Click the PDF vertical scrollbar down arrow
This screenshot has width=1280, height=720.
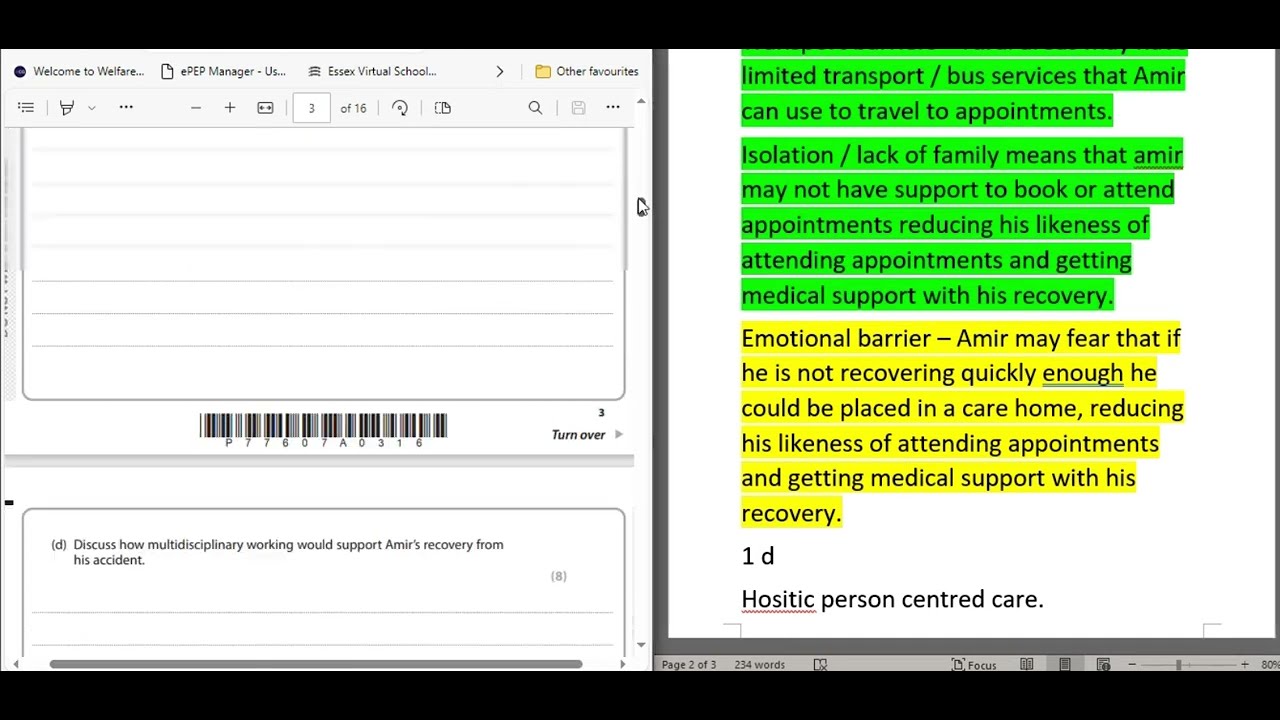point(641,646)
